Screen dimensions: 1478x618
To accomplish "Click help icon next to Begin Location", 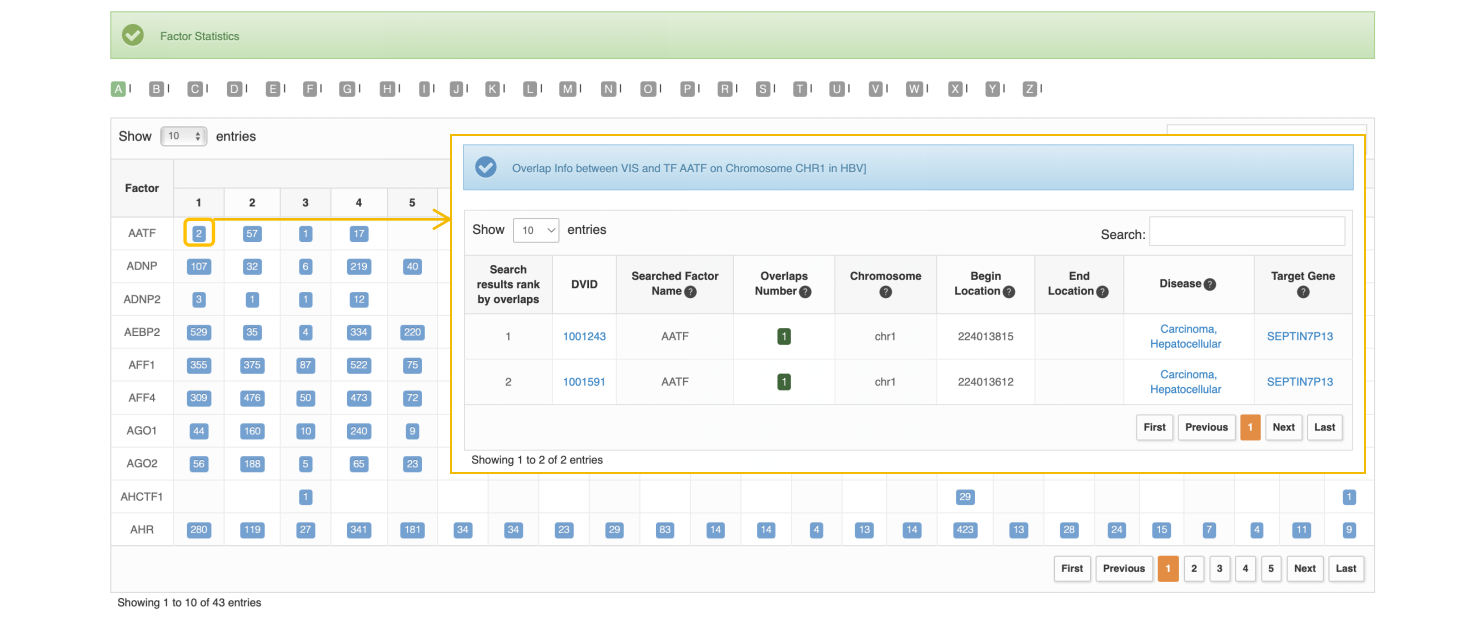I will tap(1009, 292).
